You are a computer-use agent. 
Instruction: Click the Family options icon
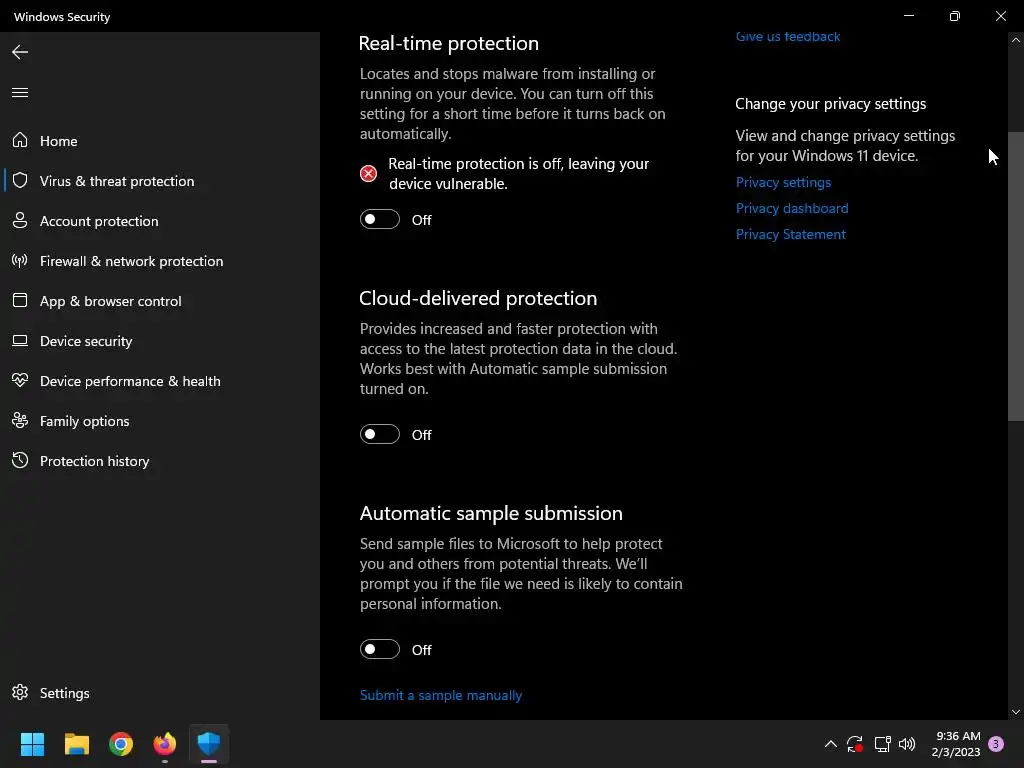click(x=20, y=421)
